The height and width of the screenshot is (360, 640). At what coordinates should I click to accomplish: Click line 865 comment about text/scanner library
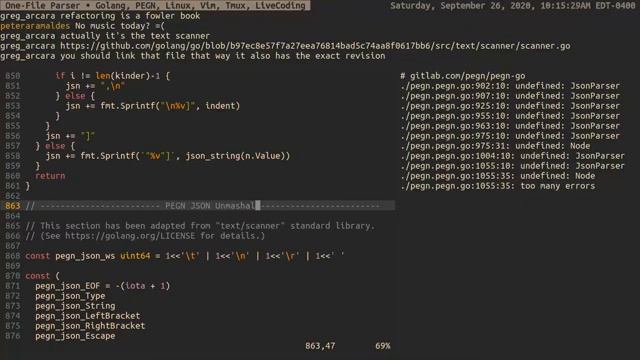(x=200, y=226)
